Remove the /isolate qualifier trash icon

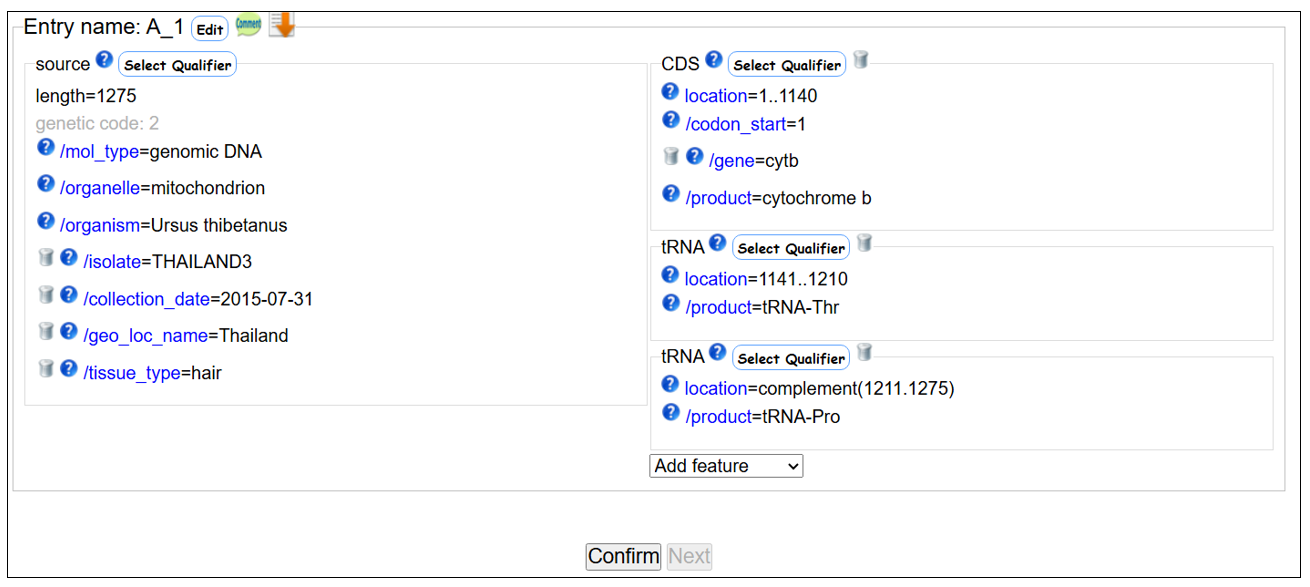pyautogui.click(x=45, y=259)
